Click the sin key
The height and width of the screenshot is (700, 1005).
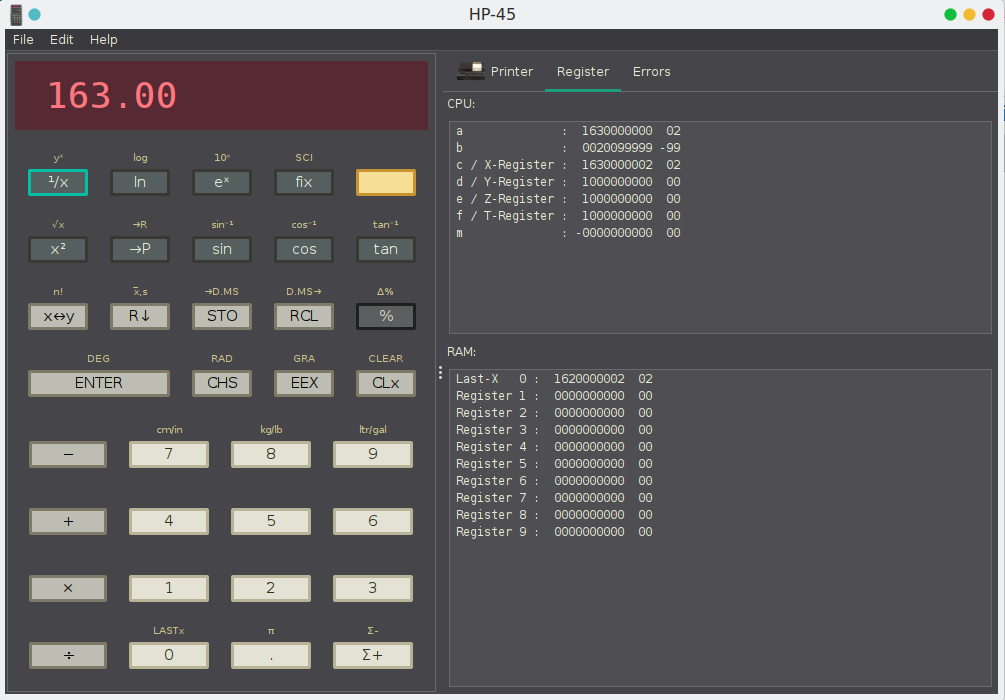(x=222, y=249)
